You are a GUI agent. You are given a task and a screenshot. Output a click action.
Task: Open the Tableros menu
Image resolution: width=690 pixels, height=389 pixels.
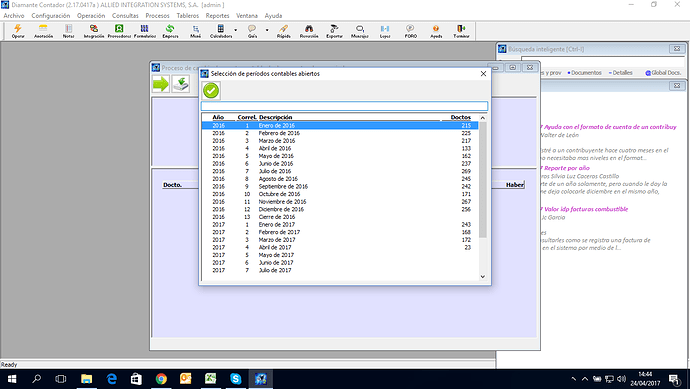(x=188, y=15)
